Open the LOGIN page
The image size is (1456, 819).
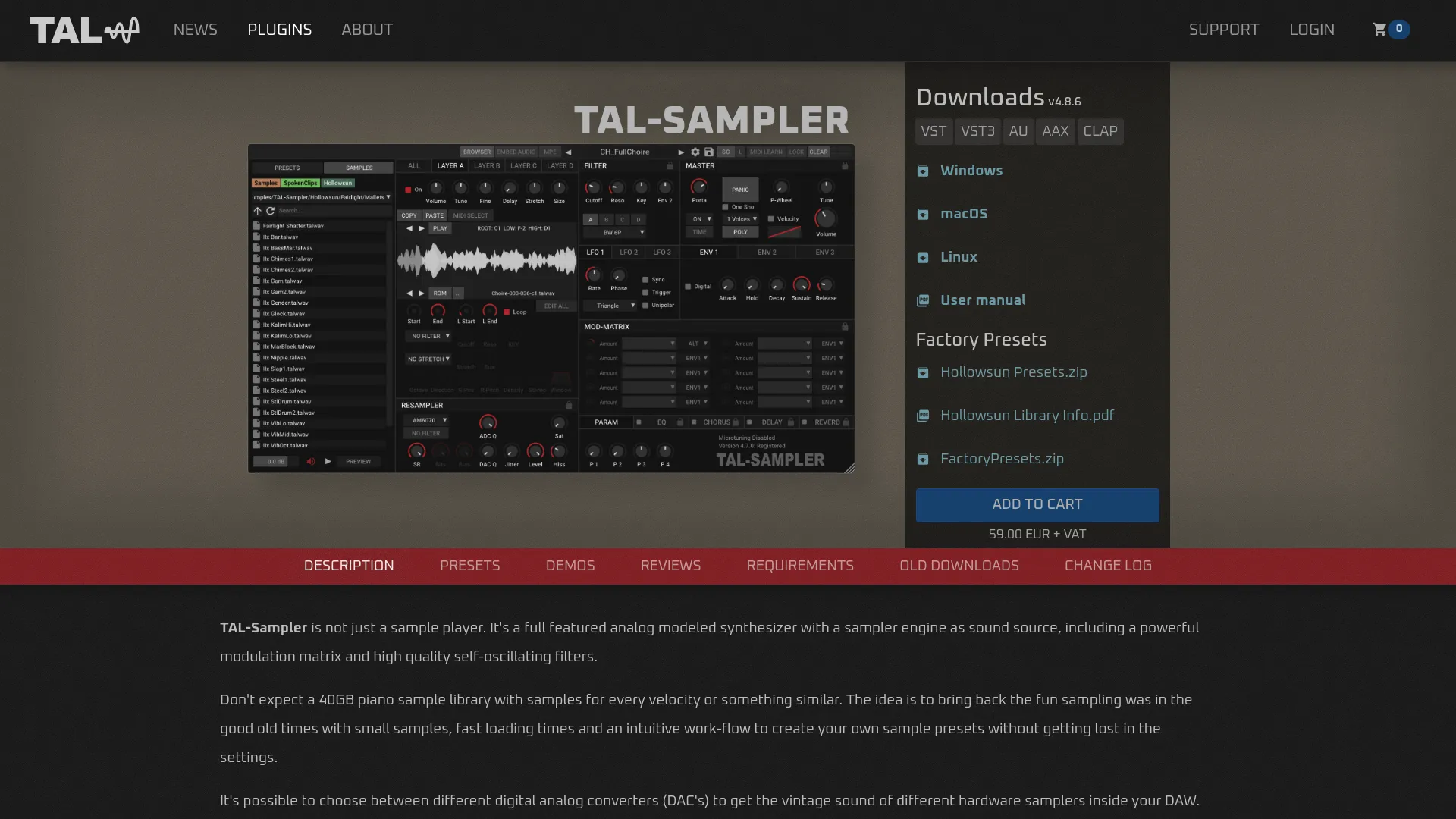(x=1312, y=30)
